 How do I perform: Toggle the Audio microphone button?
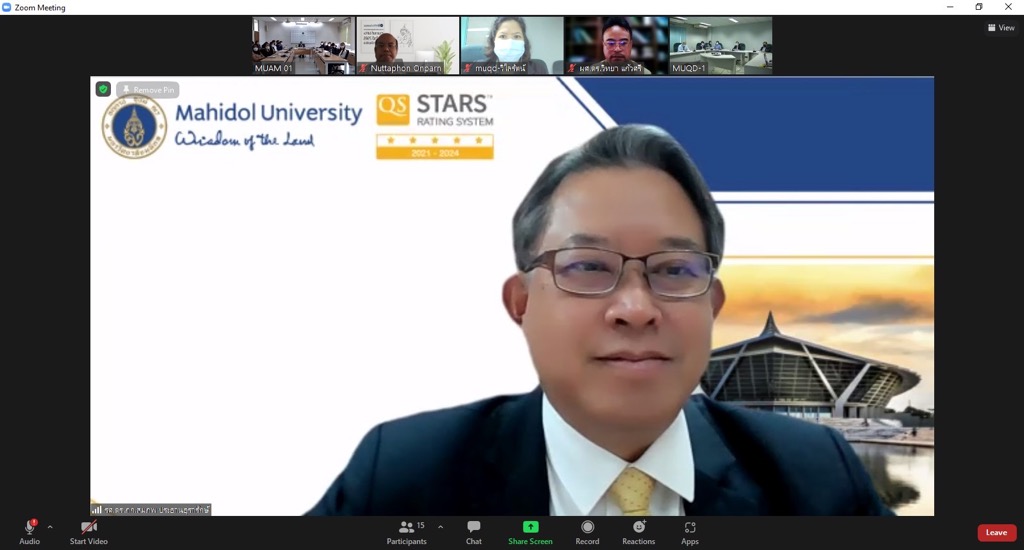(x=29, y=531)
